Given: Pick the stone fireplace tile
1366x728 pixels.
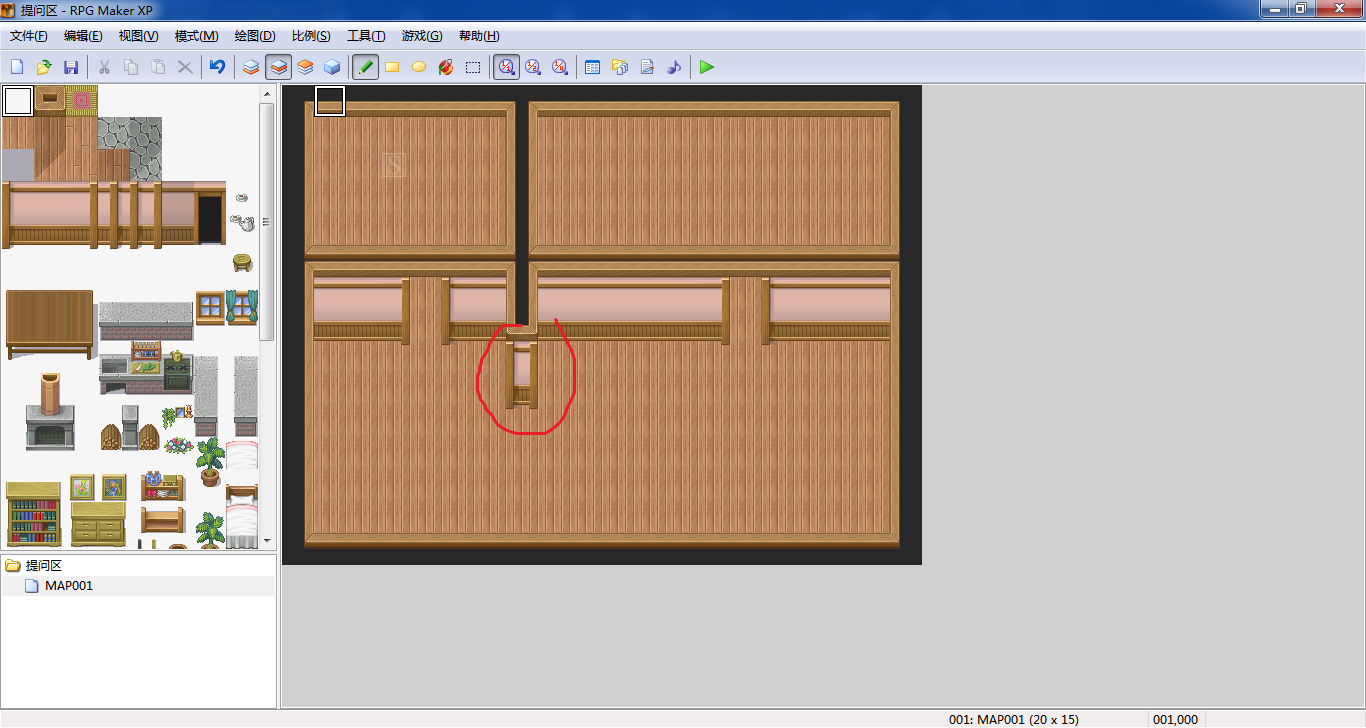Looking at the screenshot, I should point(50,411).
